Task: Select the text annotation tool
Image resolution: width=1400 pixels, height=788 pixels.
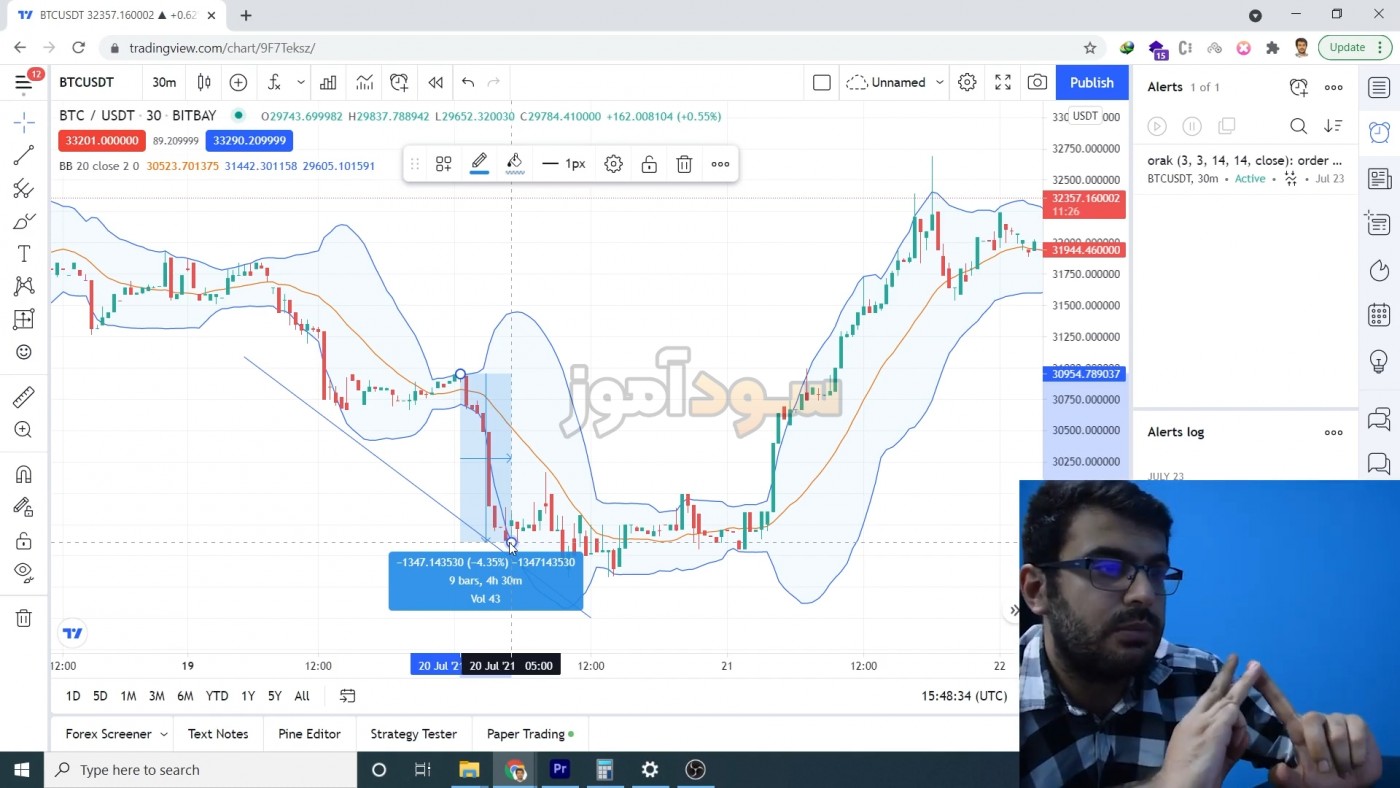Action: point(24,254)
